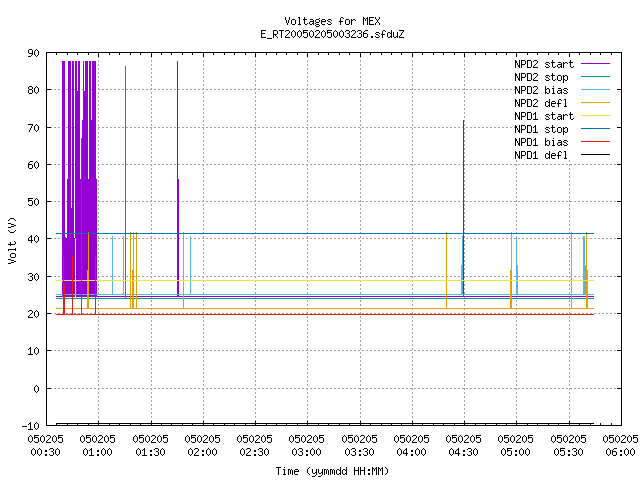Click the y-axis tick label 10

pos(33,351)
